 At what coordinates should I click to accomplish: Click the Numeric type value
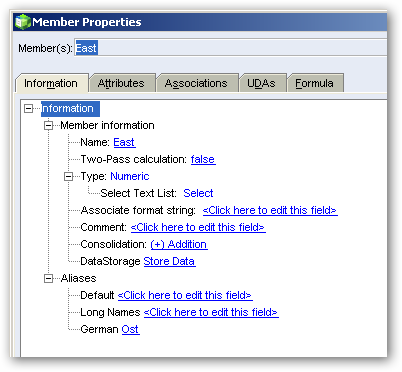130,177
